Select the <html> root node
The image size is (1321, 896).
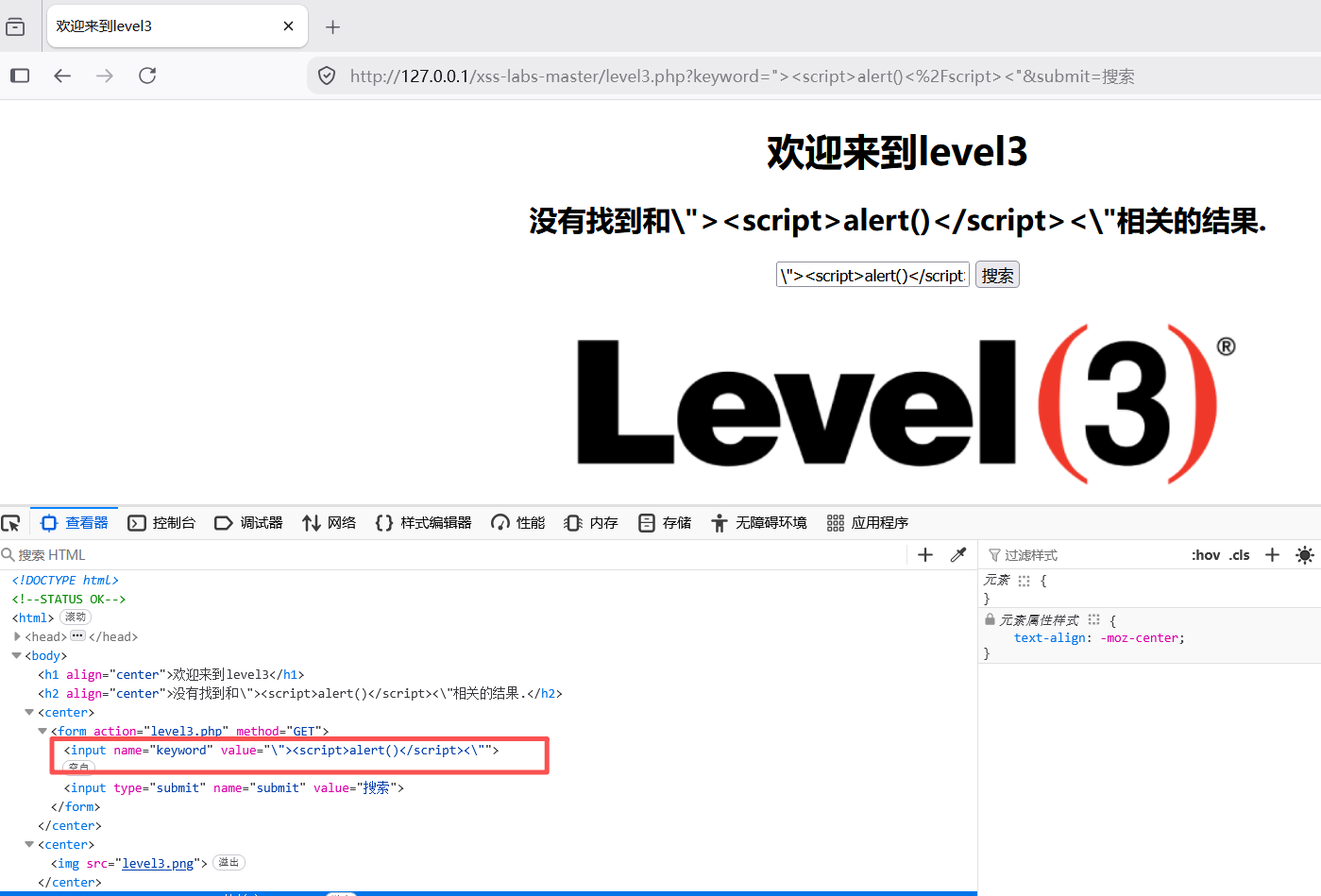(33, 618)
